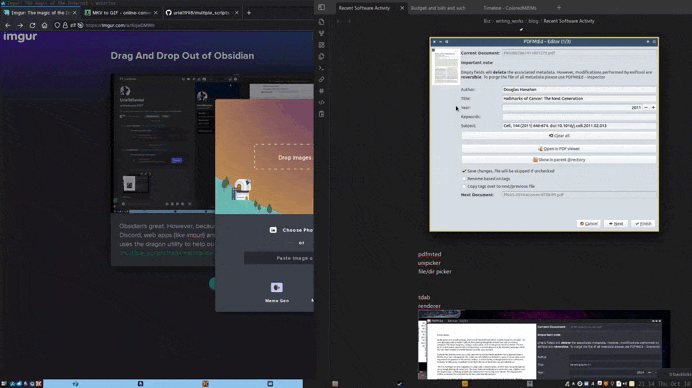
Task: Open the Budget and bills and such tab
Action: click(438, 8)
